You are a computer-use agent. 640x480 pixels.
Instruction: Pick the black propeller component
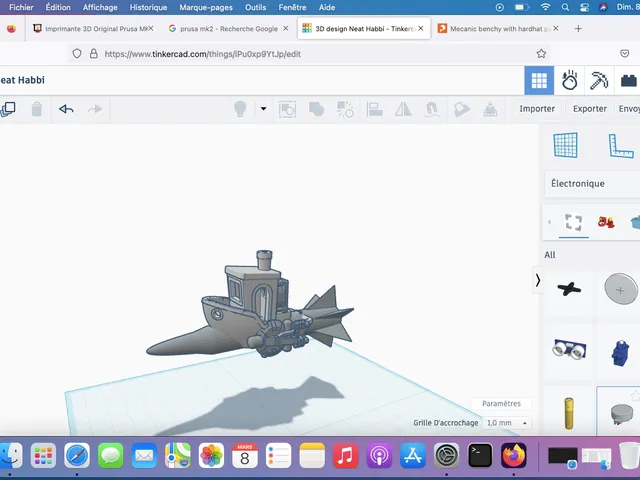569,289
